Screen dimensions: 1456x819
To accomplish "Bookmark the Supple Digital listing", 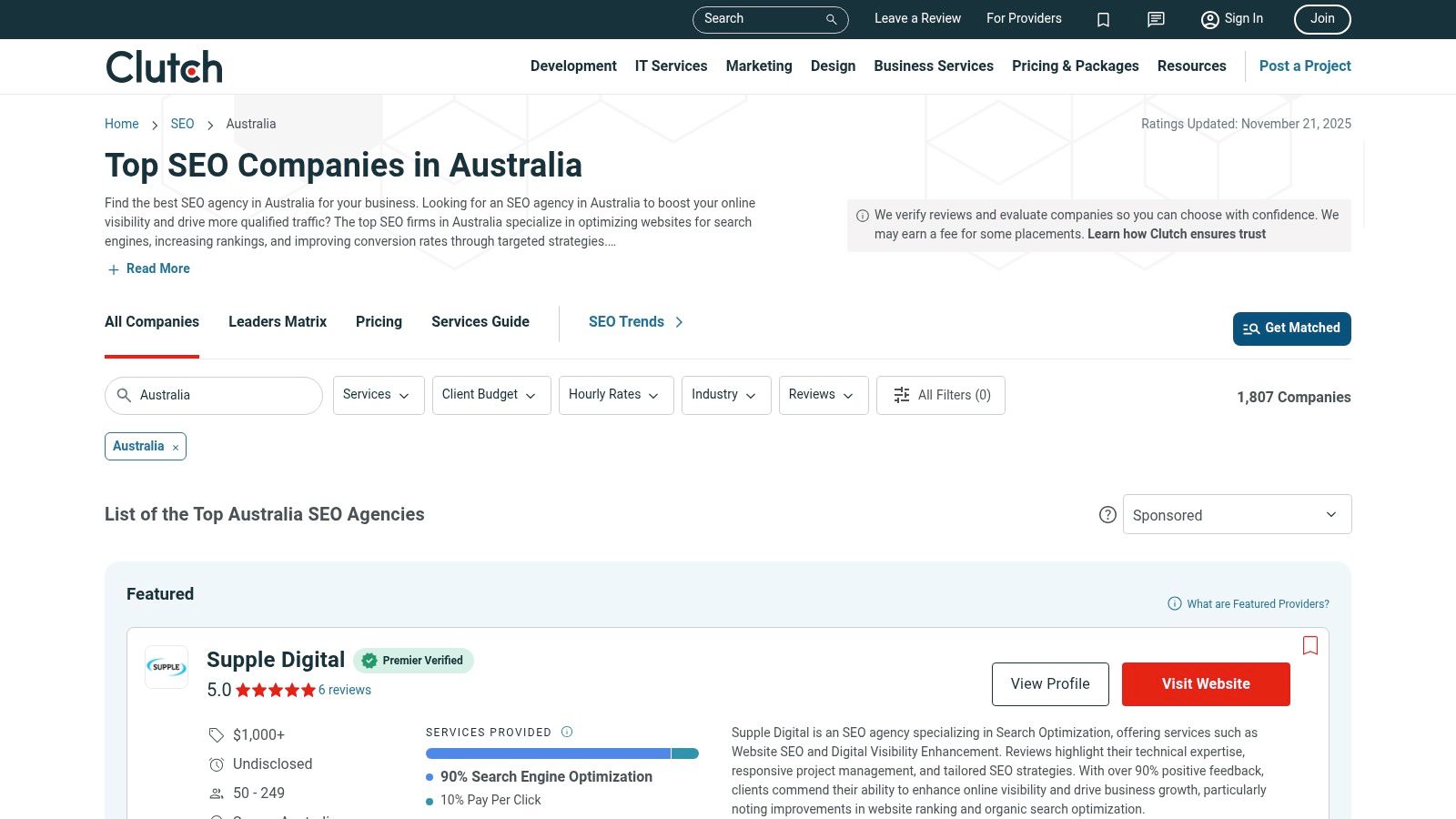I will 1310,645.
